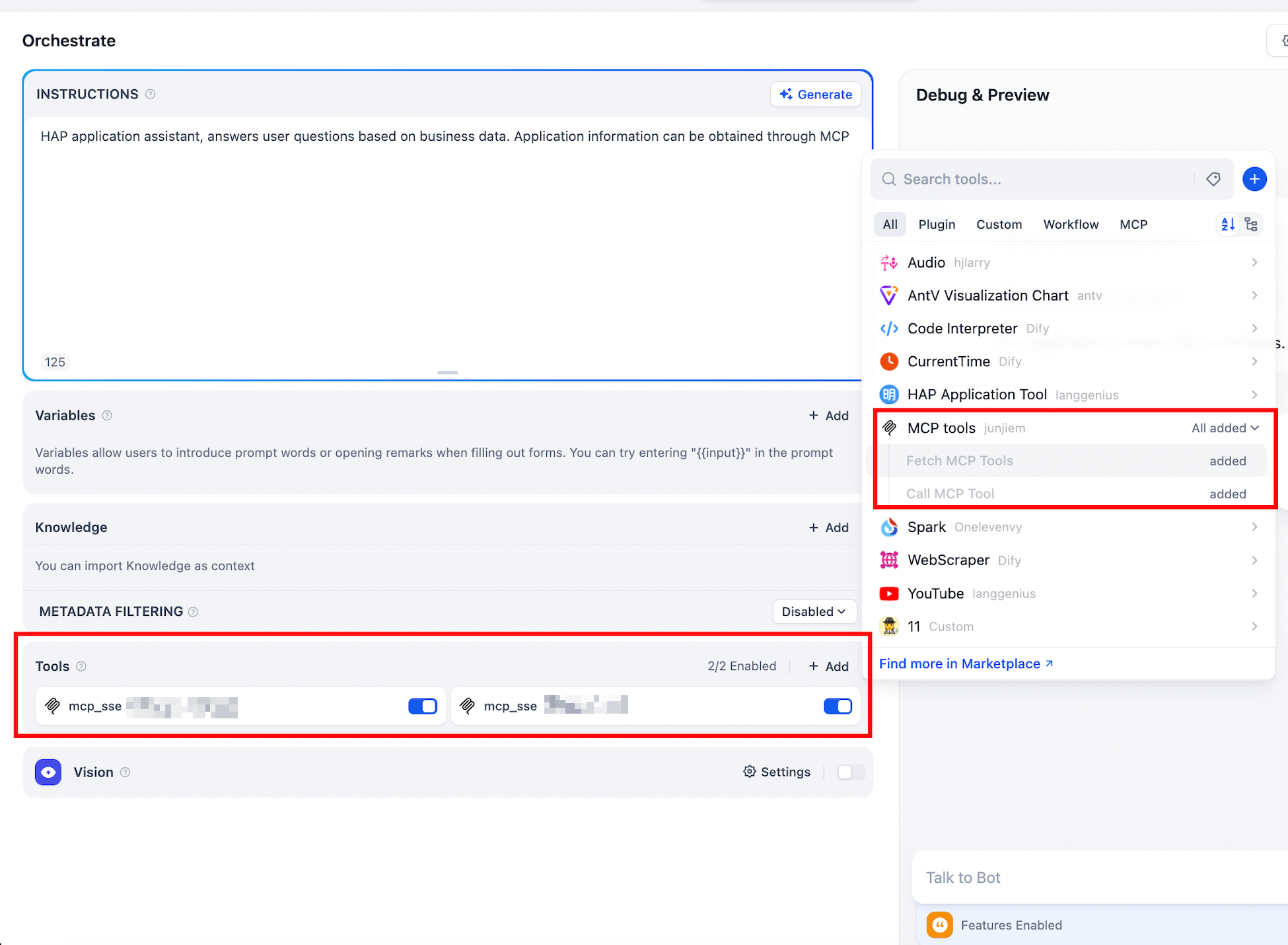1288x945 pixels.
Task: Click the tag filter icon in the search bar
Action: coord(1213,179)
